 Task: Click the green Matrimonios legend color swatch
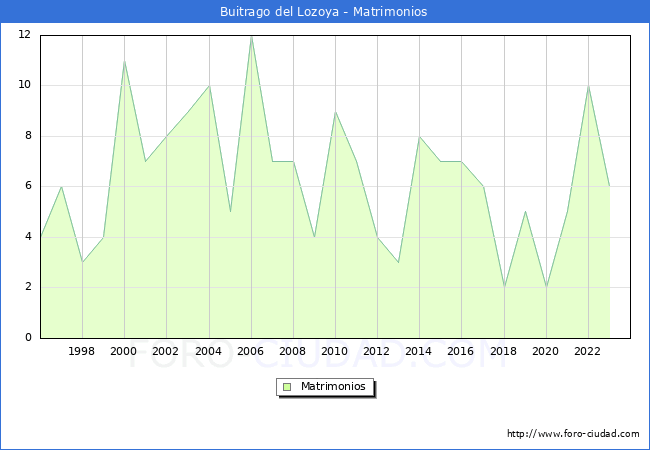pyautogui.click(x=287, y=387)
